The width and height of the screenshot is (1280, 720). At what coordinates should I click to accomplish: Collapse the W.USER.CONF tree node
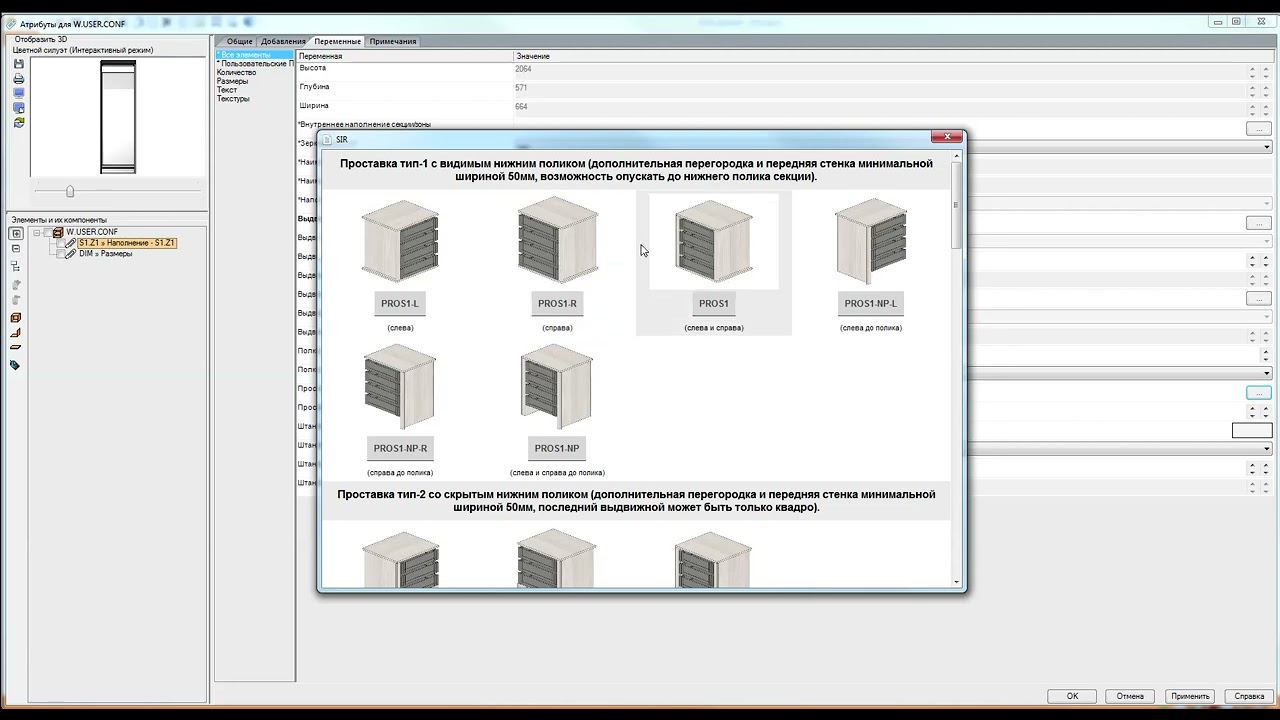point(37,232)
